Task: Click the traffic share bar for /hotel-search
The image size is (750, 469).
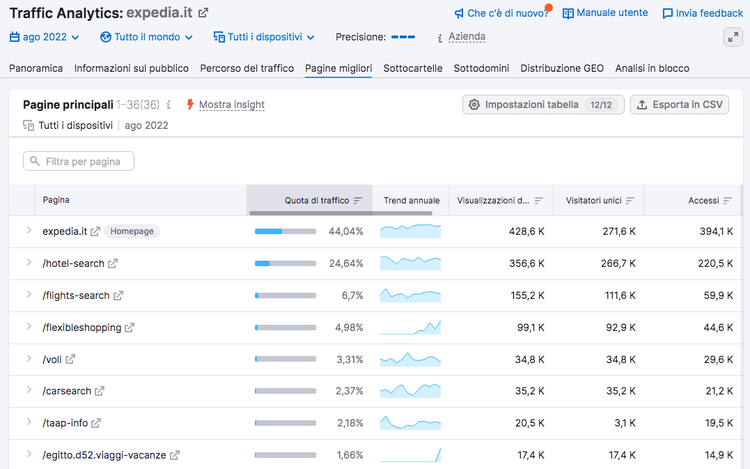Action: (x=285, y=263)
